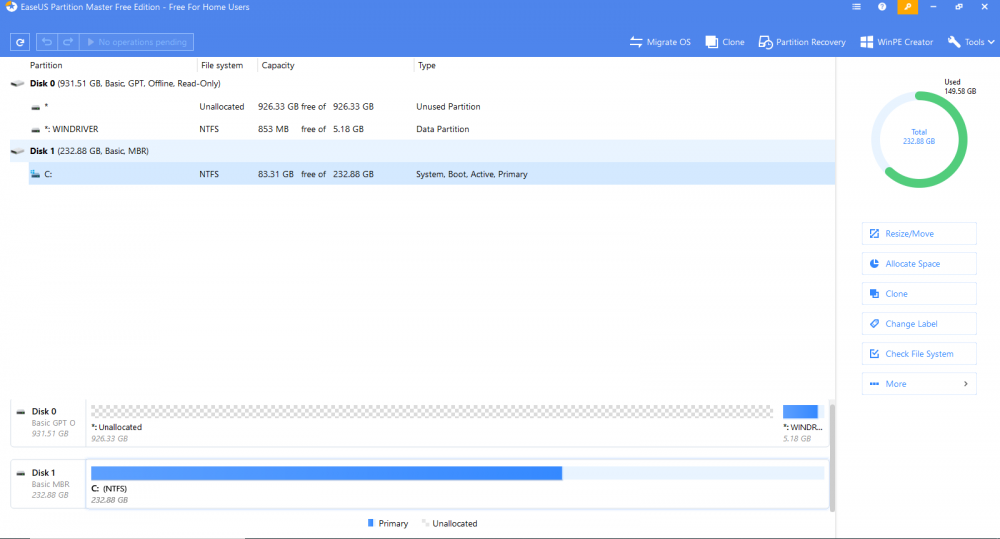Viewport: 1000px width, 539px height.
Task: Choose Change Label in side panel
Action: [919, 323]
